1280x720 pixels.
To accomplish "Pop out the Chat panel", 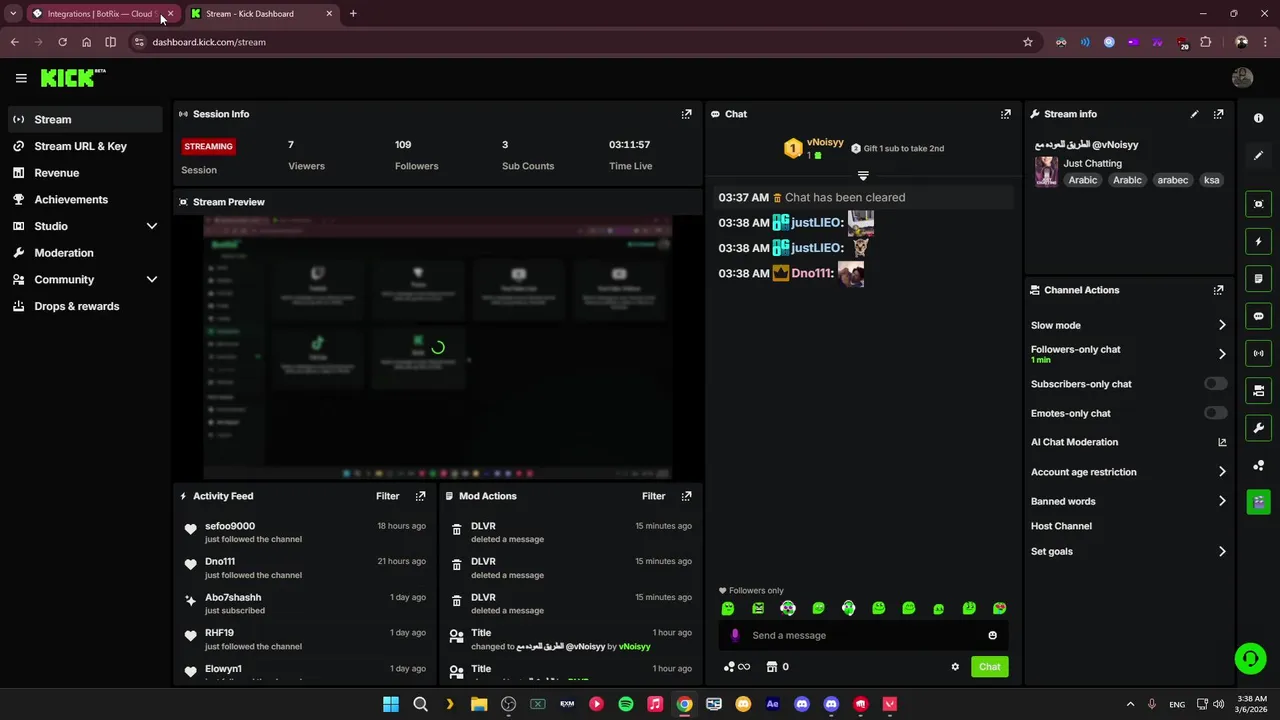I will [1006, 114].
